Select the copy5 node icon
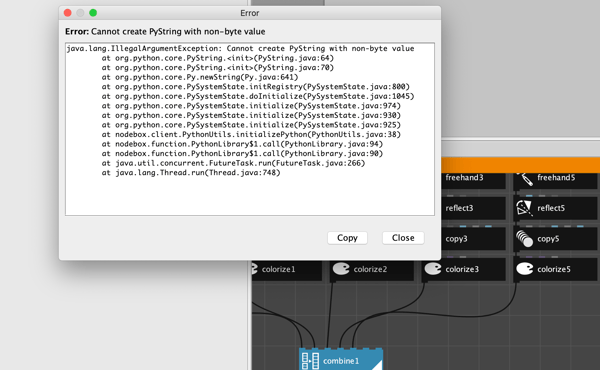 (524, 238)
